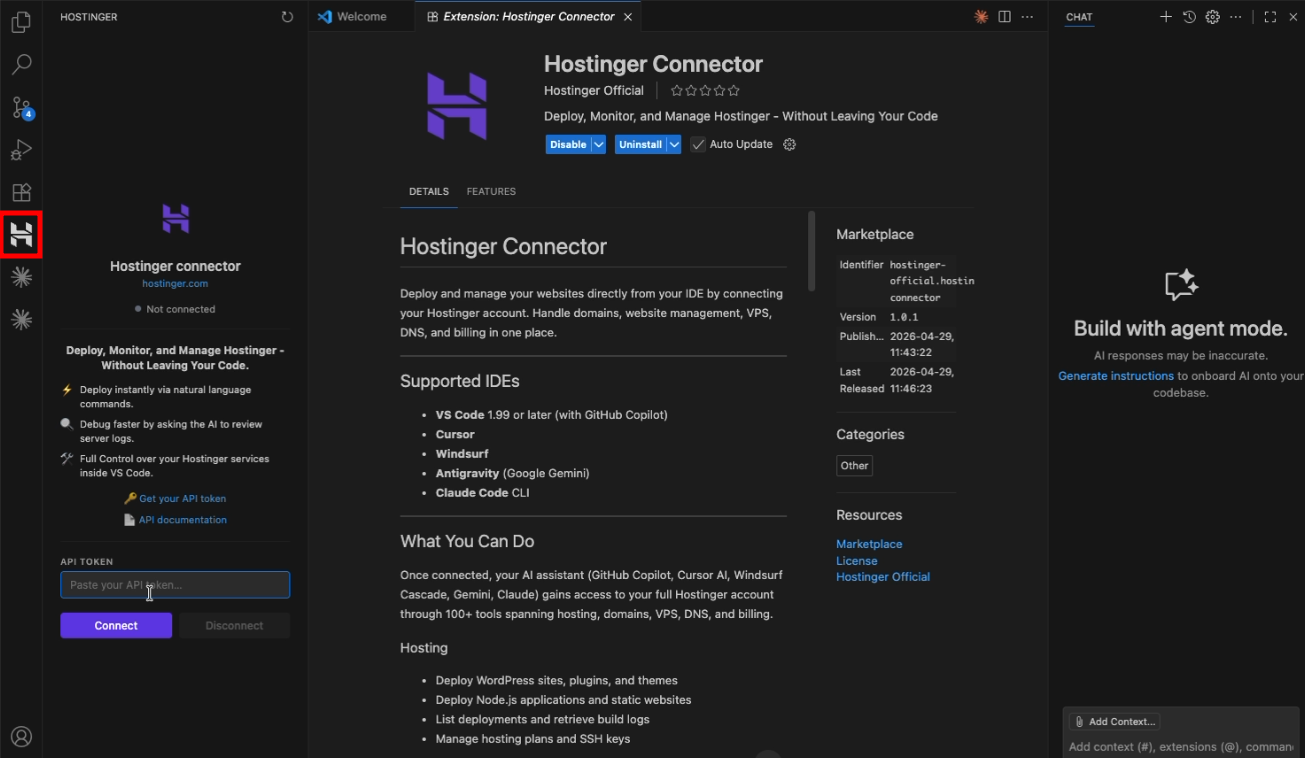
Task: Click the purple Hostinger logo in sidebar
Action: click(x=176, y=218)
